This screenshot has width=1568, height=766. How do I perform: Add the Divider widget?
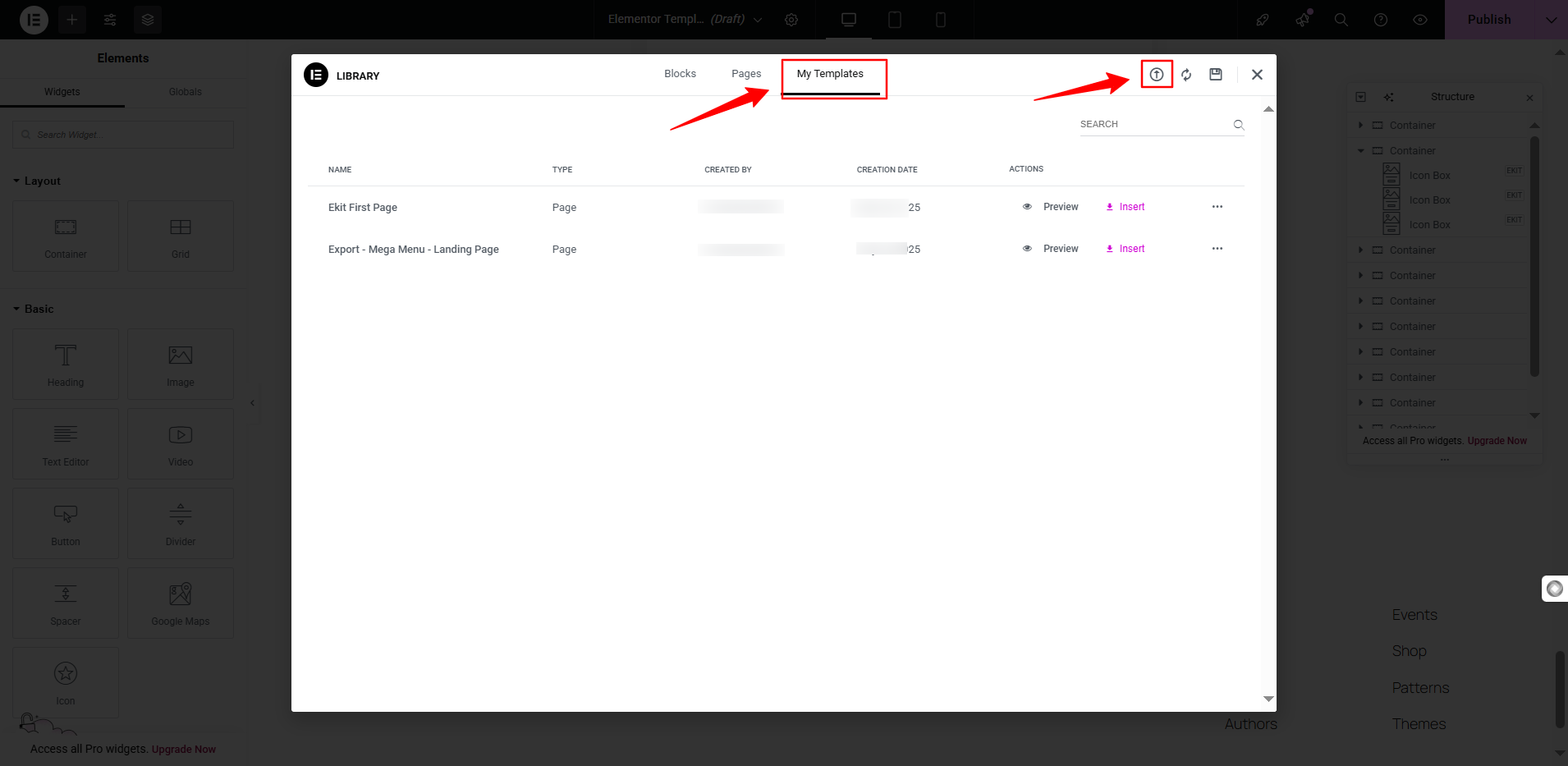point(181,524)
